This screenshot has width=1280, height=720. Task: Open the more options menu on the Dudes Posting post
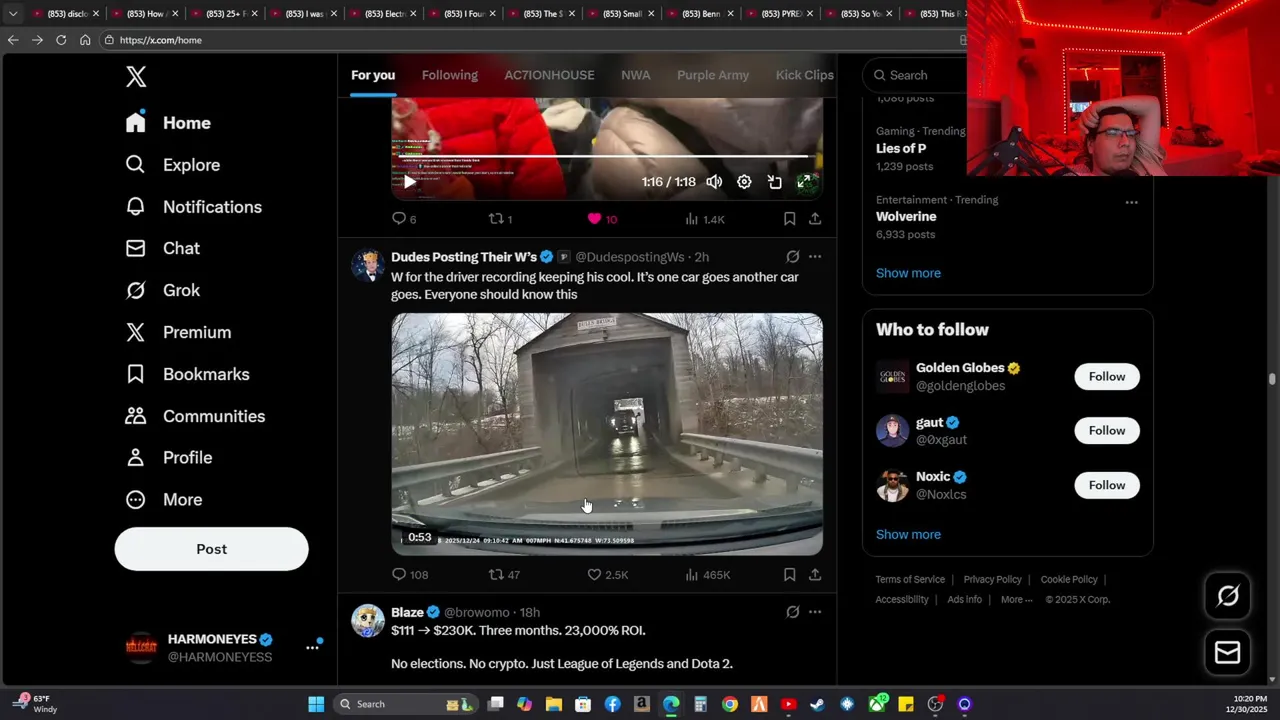point(815,257)
